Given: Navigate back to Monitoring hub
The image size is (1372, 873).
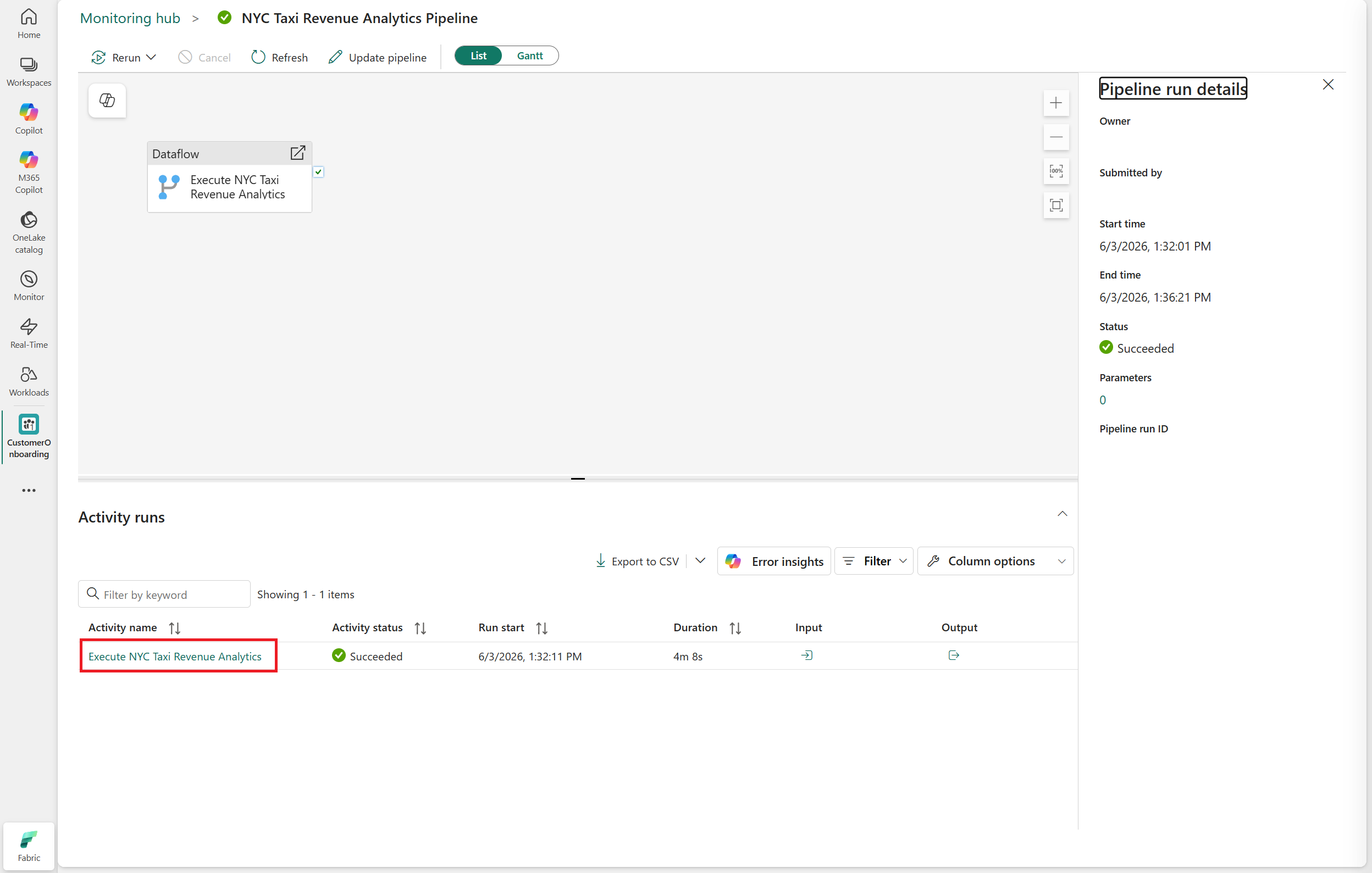Looking at the screenshot, I should 130,18.
